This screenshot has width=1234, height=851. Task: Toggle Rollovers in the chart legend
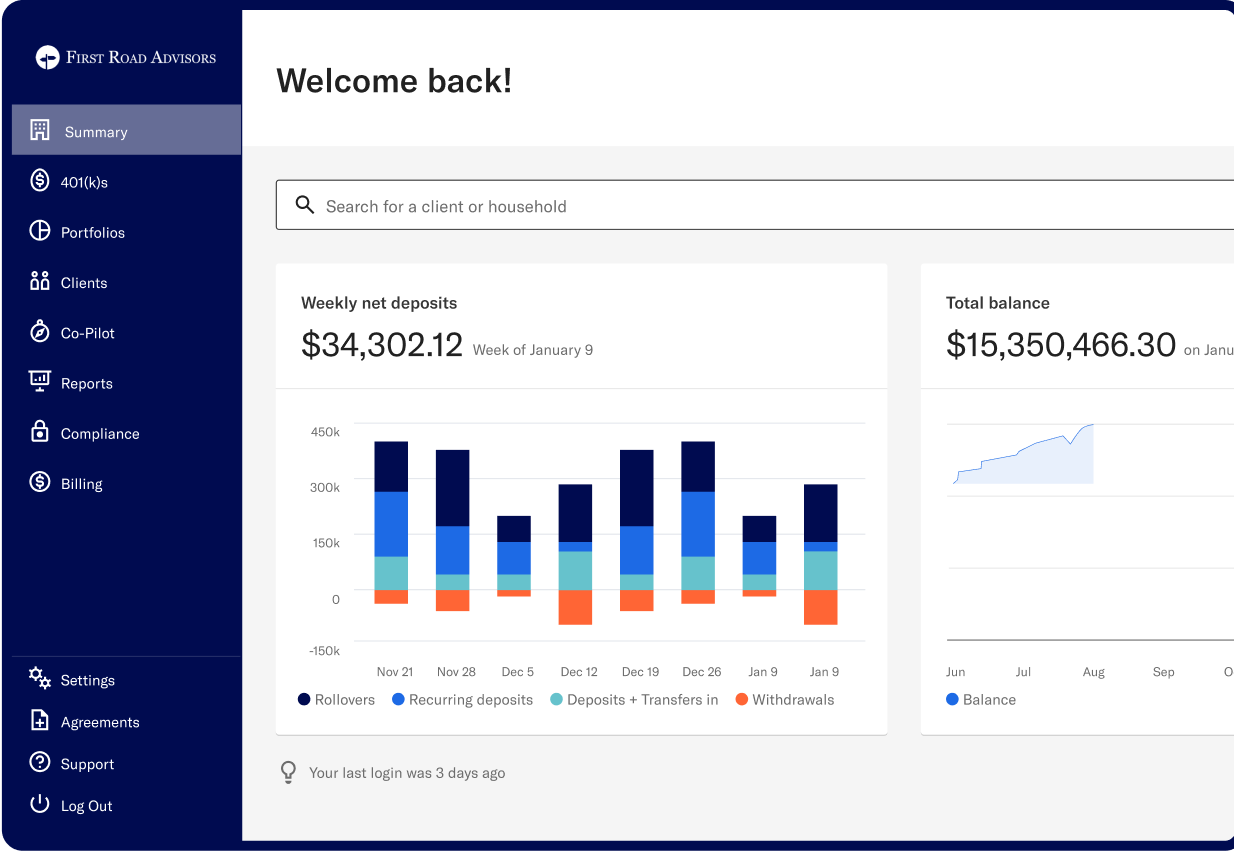tap(336, 699)
